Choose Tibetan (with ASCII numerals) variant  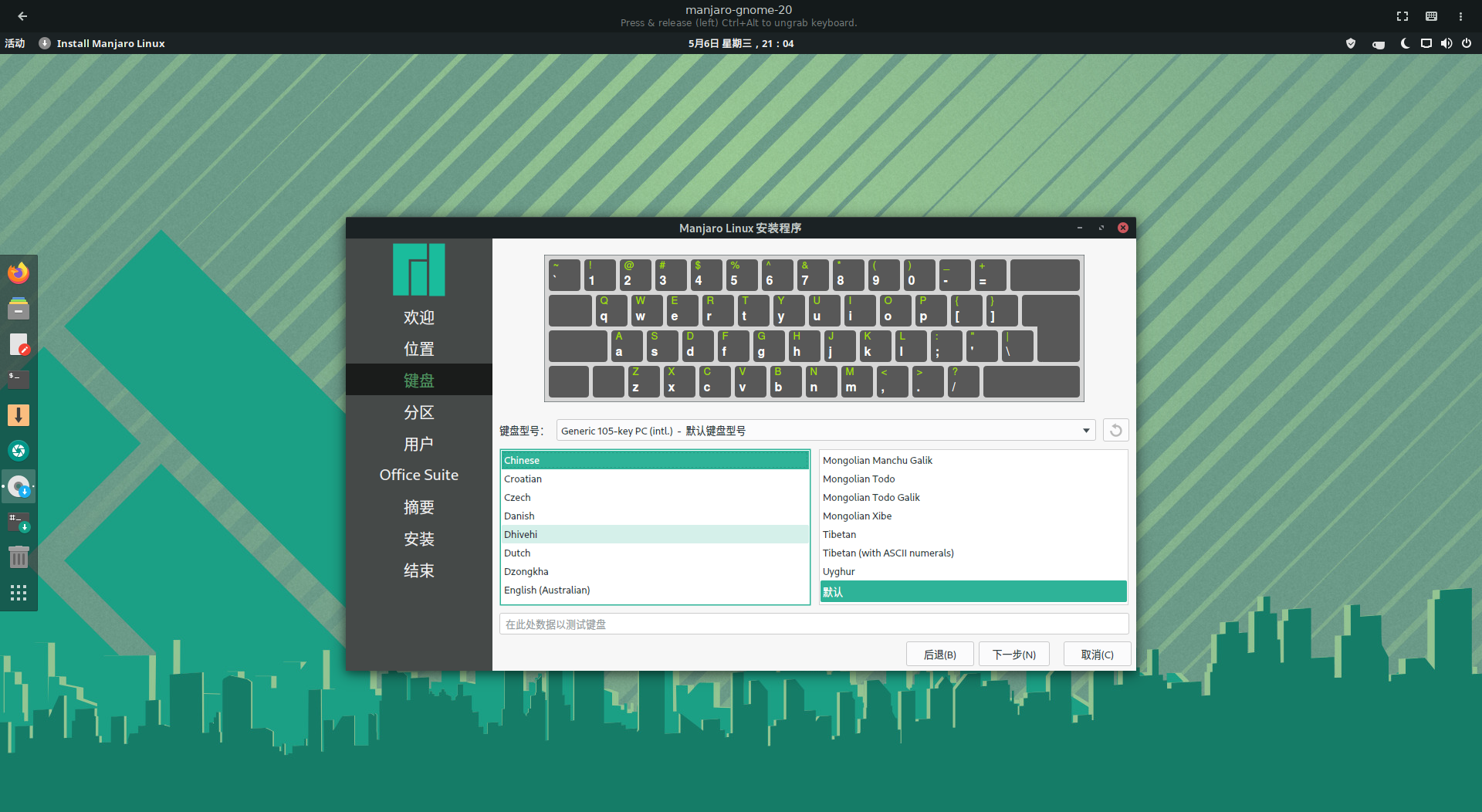pyautogui.click(x=973, y=553)
